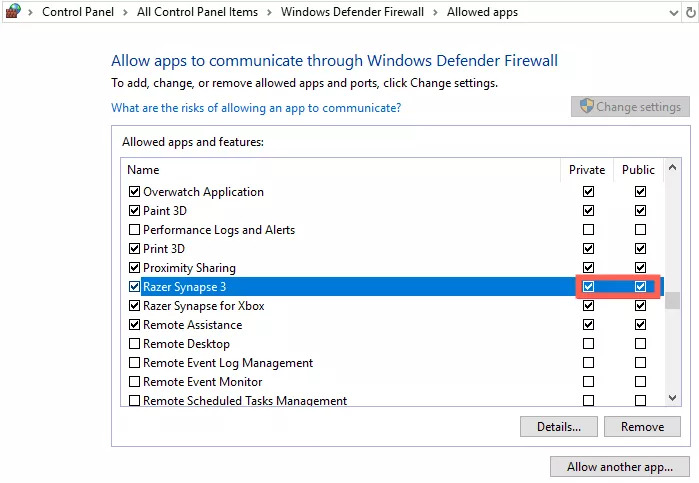
Task: Select the Remote Desktop row text
Action: click(186, 344)
